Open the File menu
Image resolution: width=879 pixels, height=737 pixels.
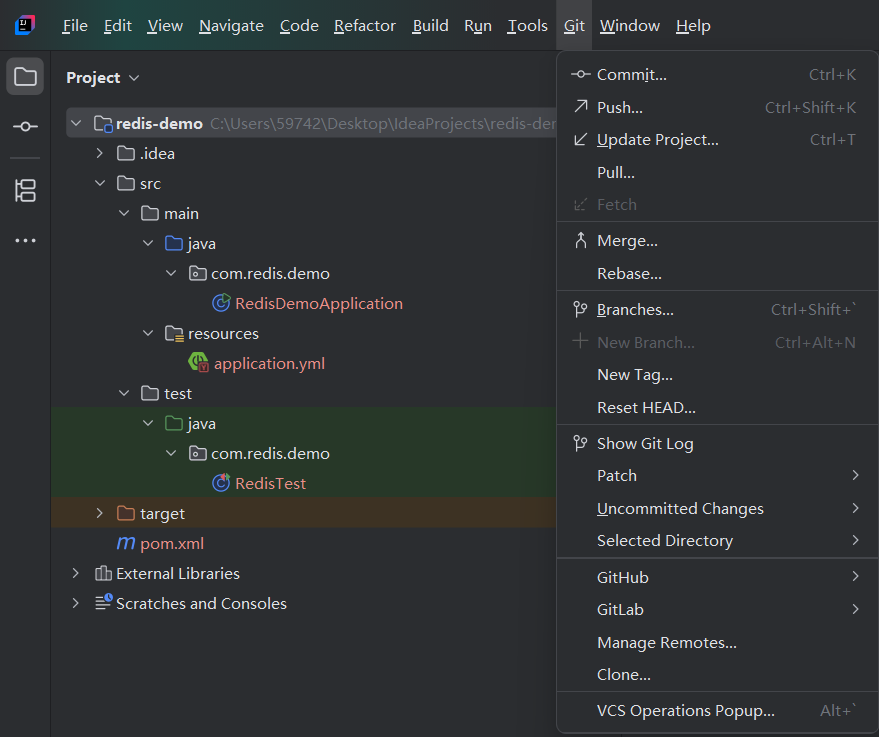[75, 25]
